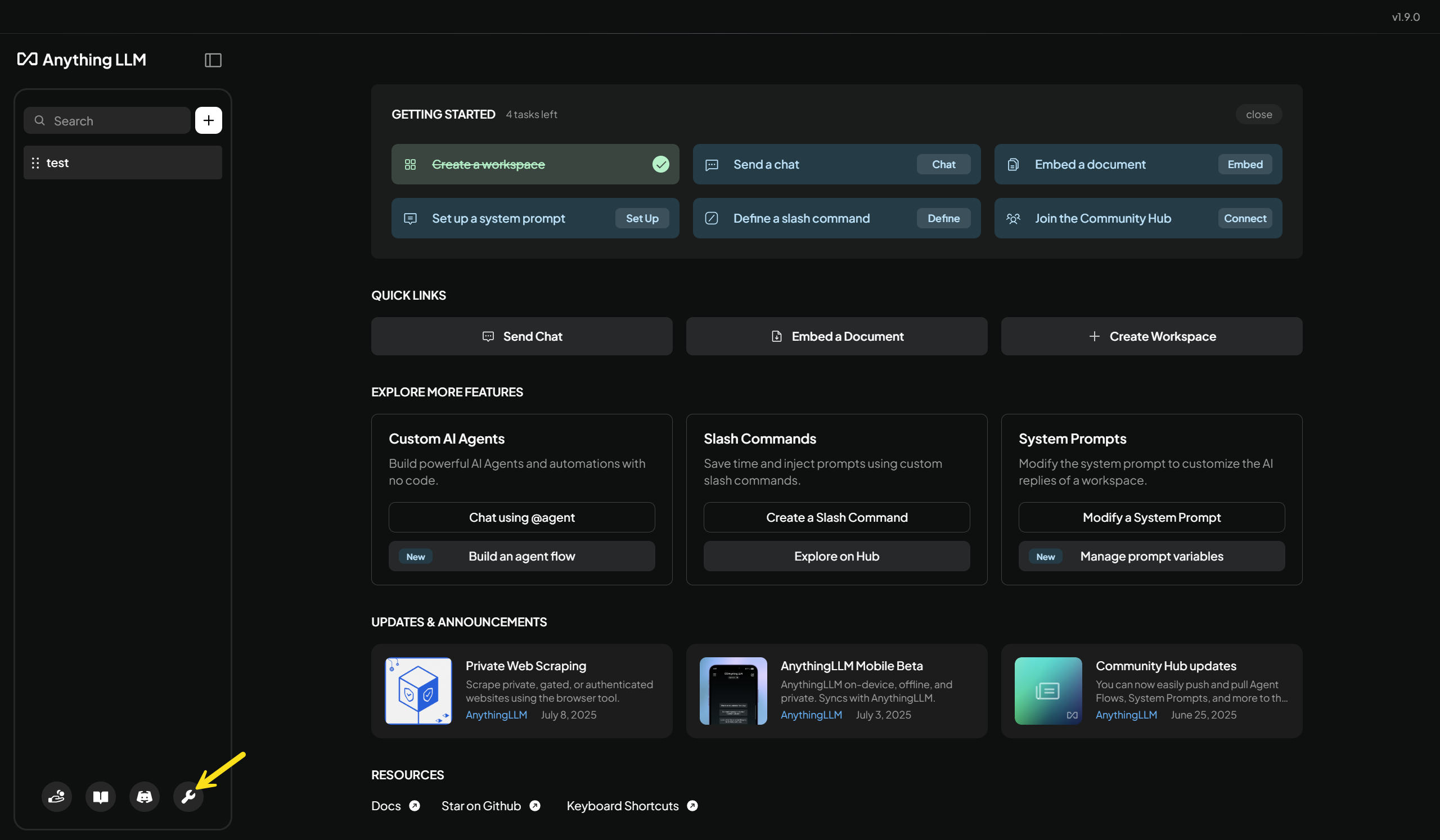
Task: Add a new workspace with plus button
Action: click(x=209, y=120)
